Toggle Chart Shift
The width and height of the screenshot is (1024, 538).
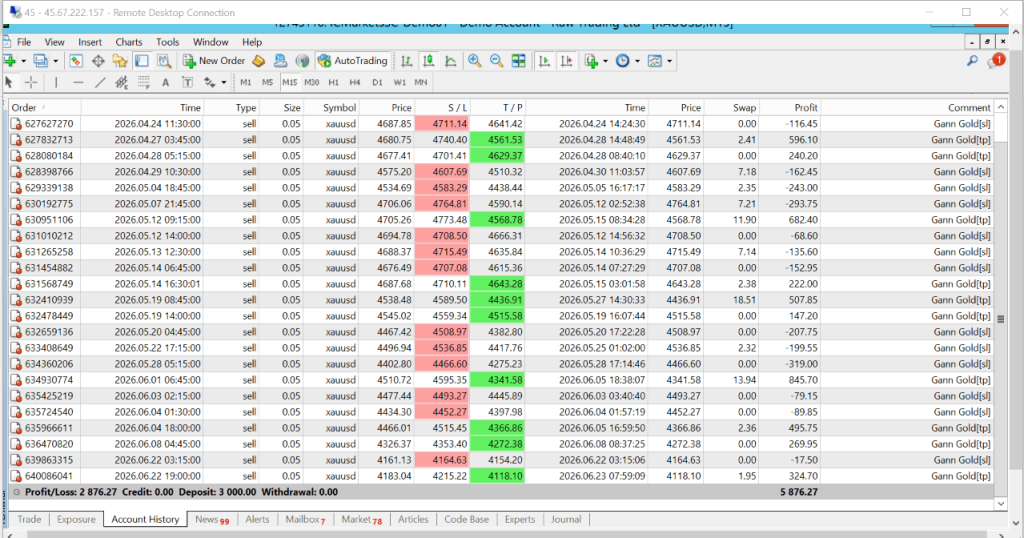click(x=566, y=61)
